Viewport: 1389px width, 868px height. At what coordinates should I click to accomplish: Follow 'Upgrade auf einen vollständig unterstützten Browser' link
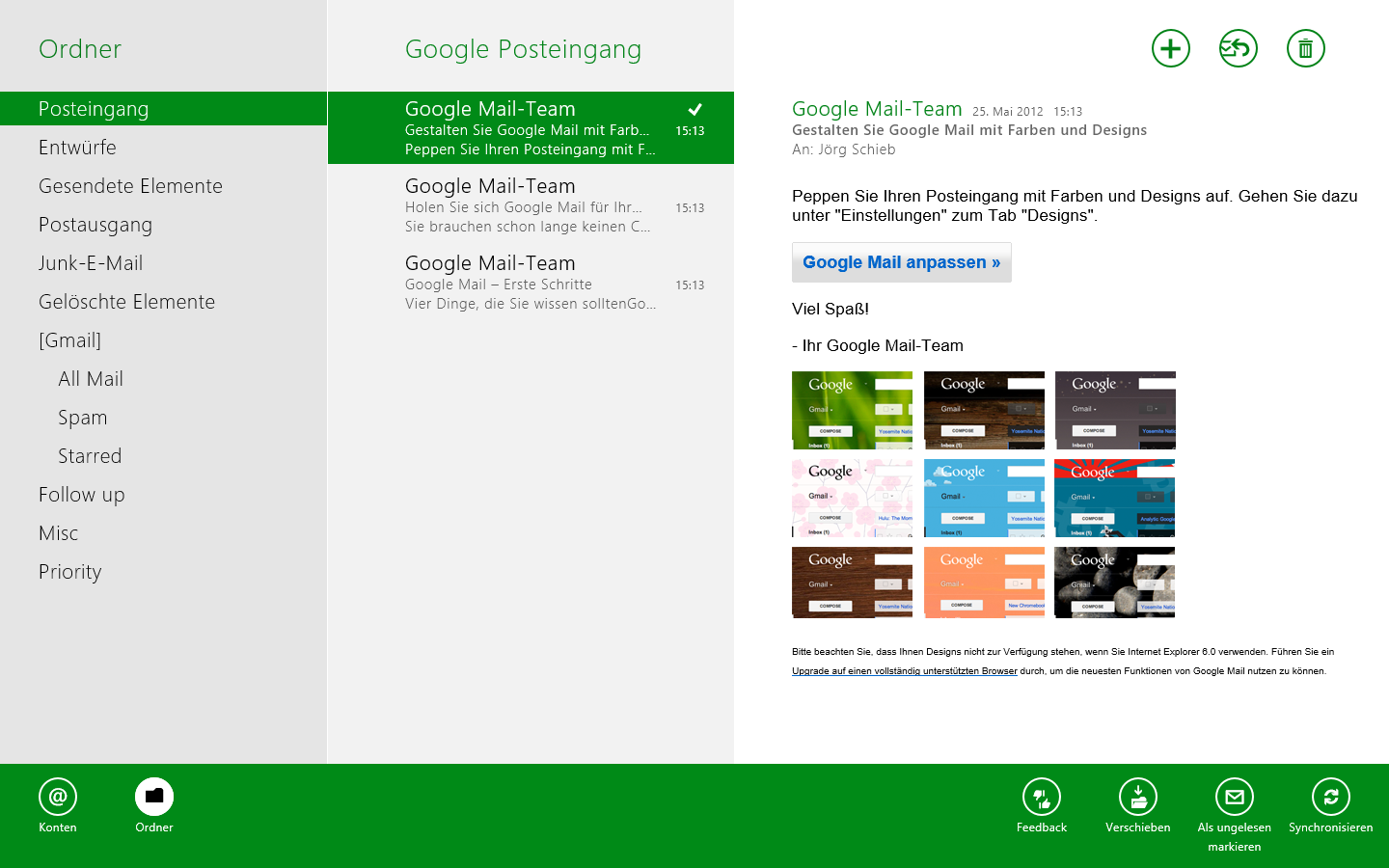[905, 671]
